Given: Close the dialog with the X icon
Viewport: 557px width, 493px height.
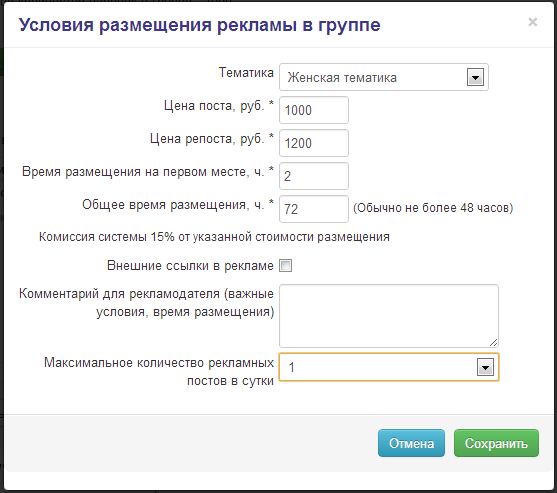Looking at the screenshot, I should pos(532,22).
